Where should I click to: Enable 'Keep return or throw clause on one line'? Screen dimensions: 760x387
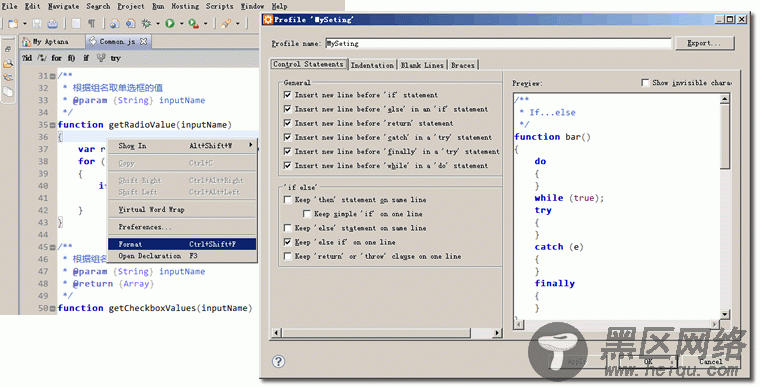[x=287, y=256]
